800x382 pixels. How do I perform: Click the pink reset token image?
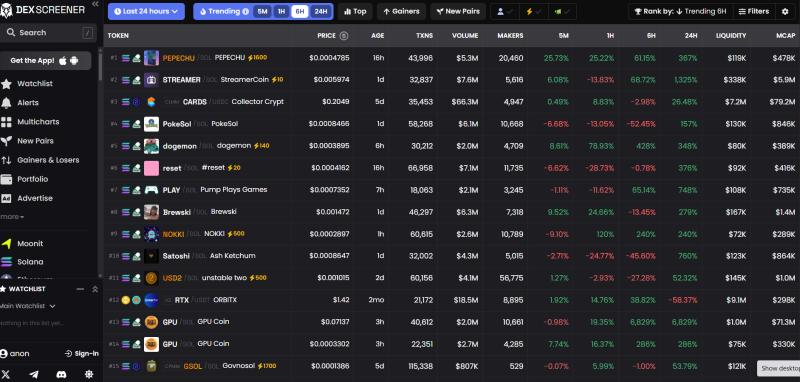(152, 168)
